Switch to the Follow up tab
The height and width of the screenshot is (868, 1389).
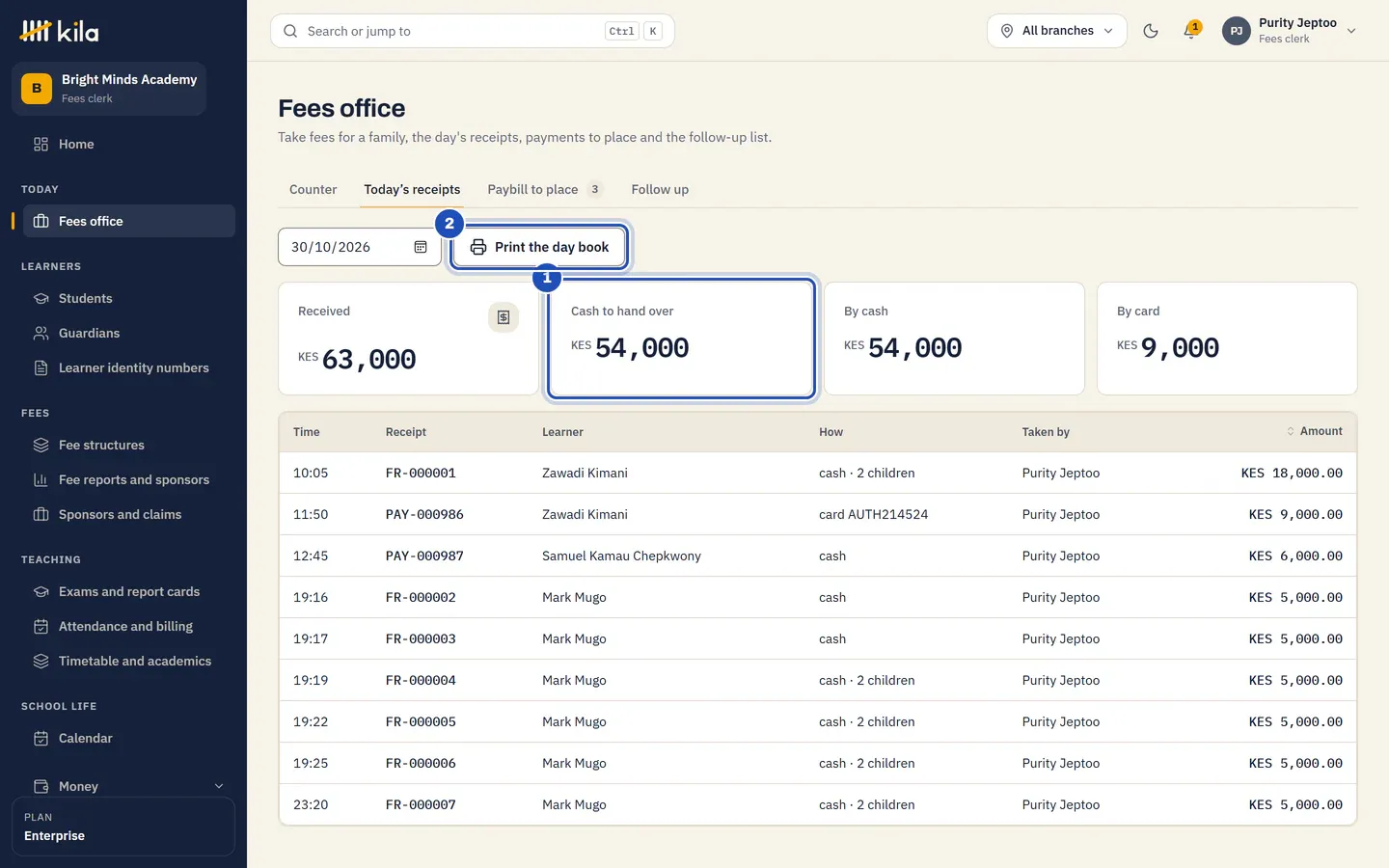[x=660, y=189]
